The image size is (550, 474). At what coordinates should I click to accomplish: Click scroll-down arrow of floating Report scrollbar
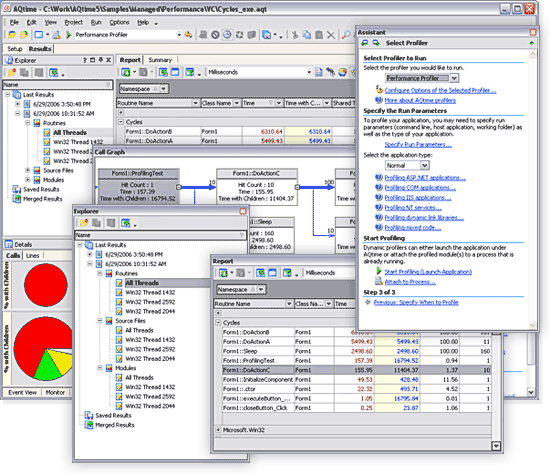[496, 446]
